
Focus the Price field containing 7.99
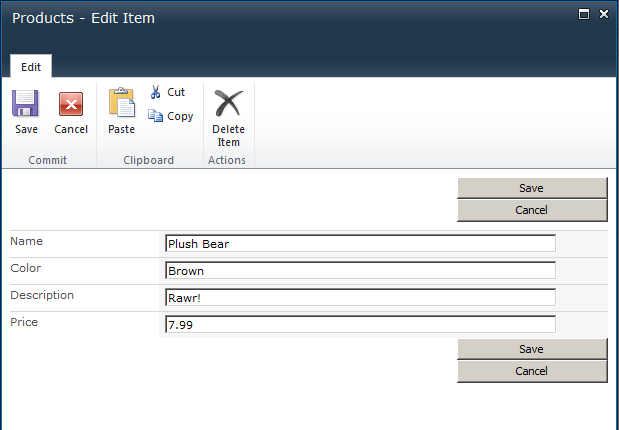360,324
